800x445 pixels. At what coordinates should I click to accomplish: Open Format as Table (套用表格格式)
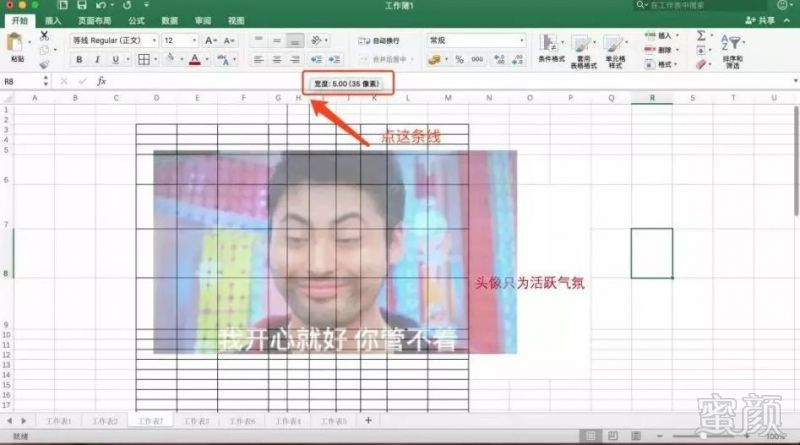click(x=583, y=52)
